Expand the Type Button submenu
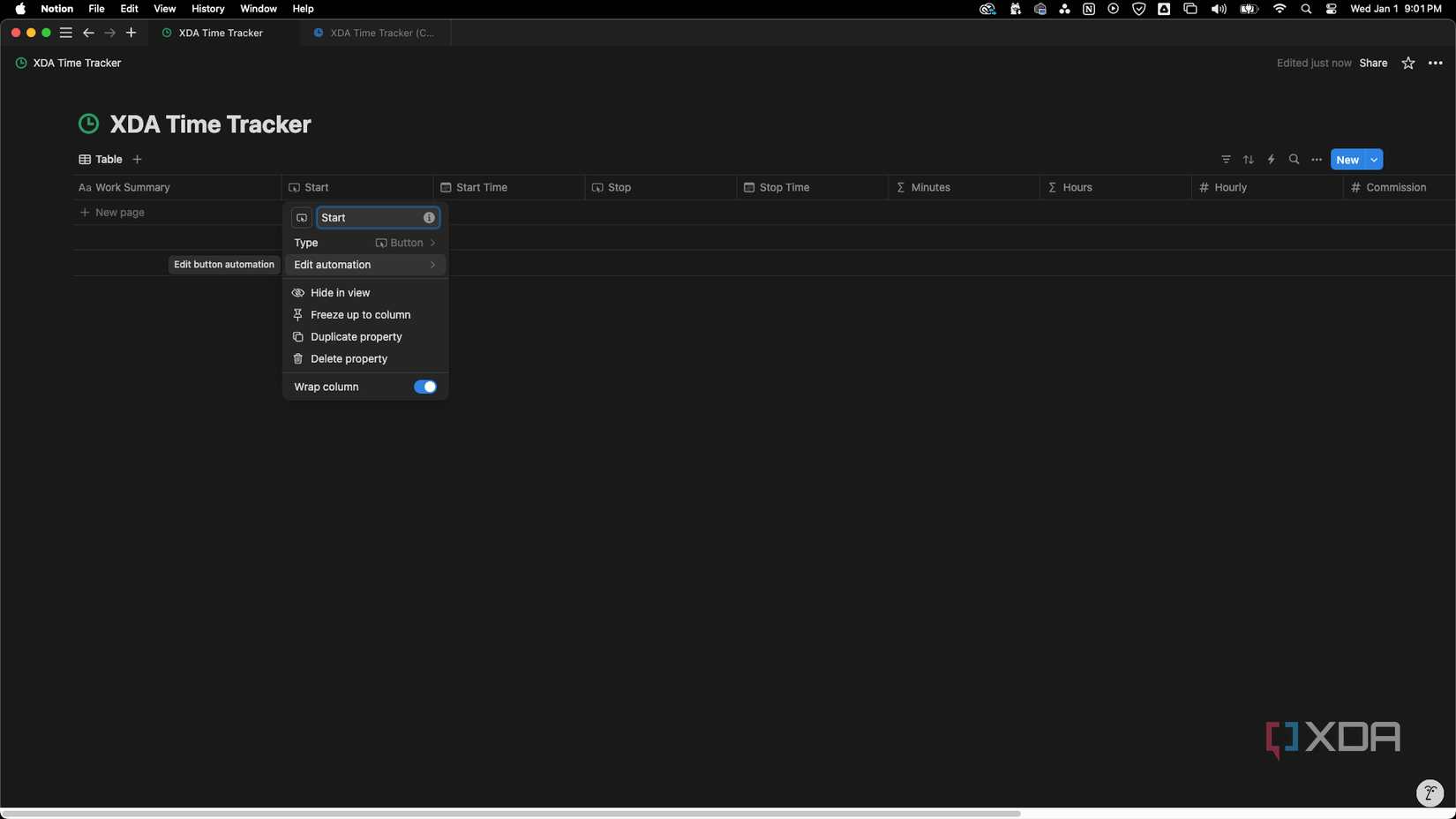 pos(364,243)
